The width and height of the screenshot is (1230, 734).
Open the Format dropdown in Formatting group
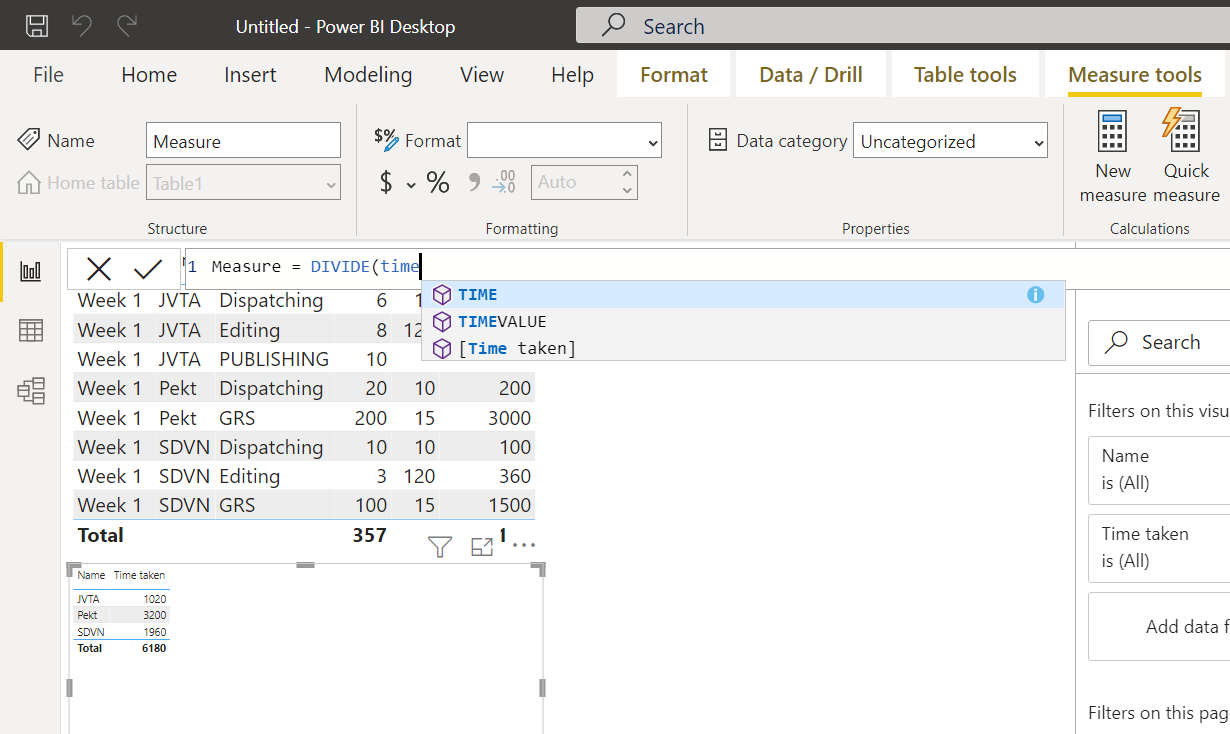pos(564,141)
